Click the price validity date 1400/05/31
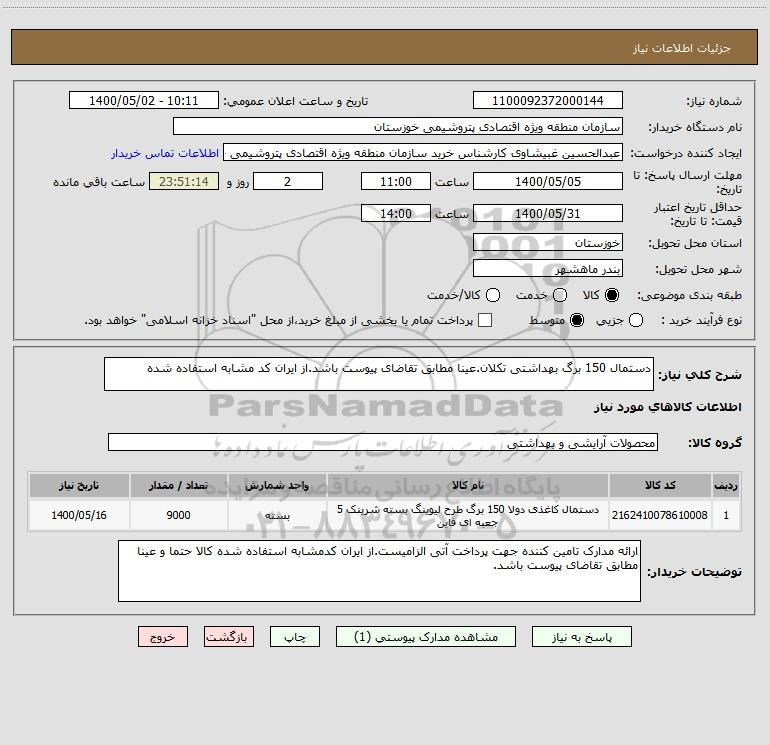This screenshot has height=745, width=770. click(548, 213)
